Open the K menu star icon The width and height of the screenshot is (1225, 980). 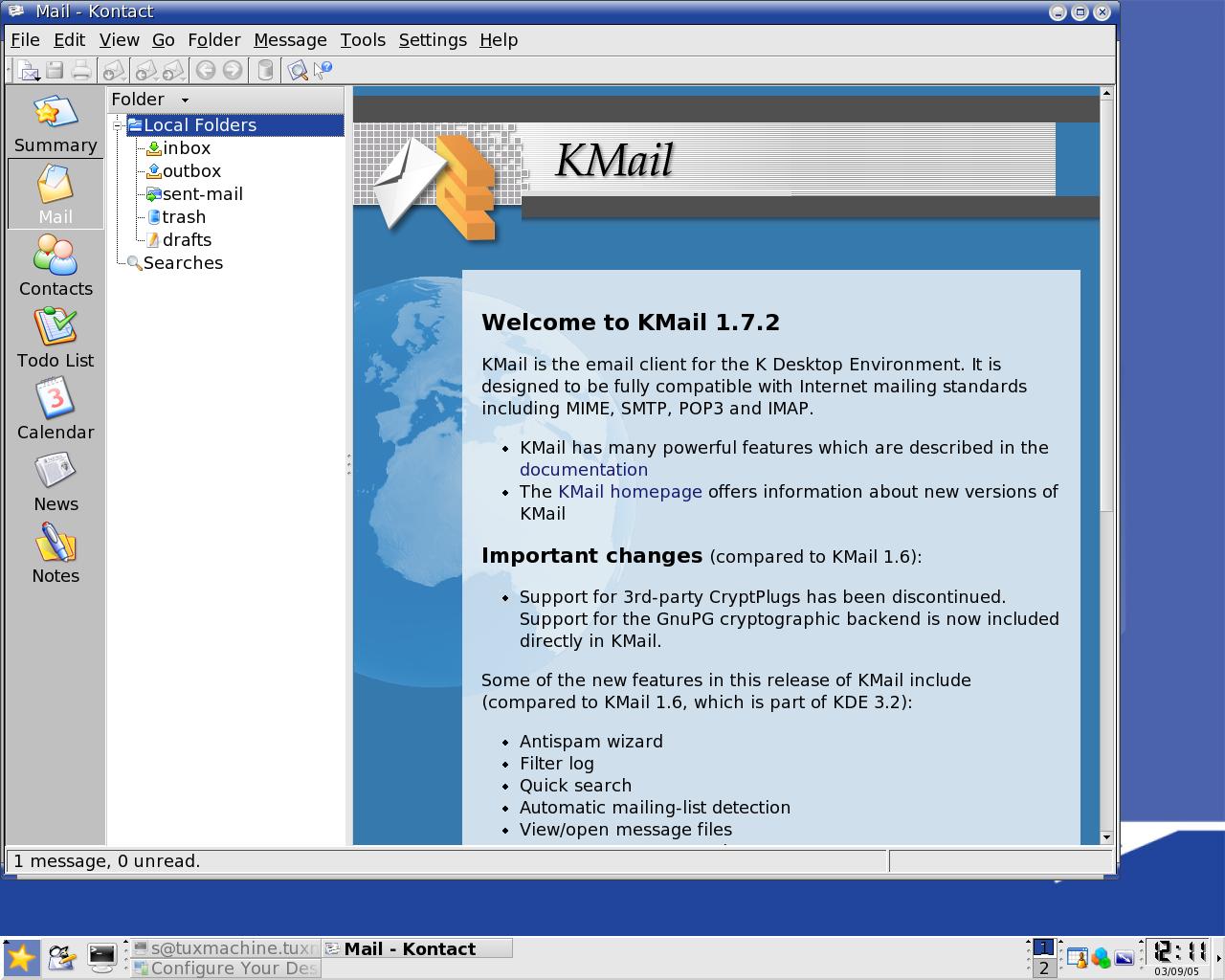pyautogui.click(x=20, y=958)
